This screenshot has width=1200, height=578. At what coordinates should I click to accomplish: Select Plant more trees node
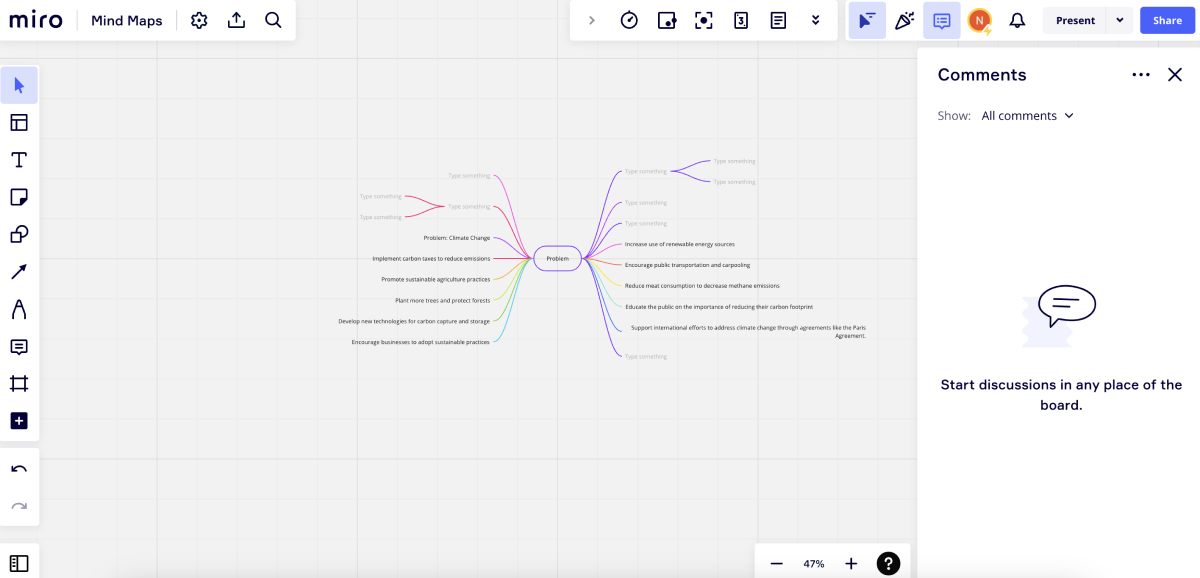tap(443, 300)
